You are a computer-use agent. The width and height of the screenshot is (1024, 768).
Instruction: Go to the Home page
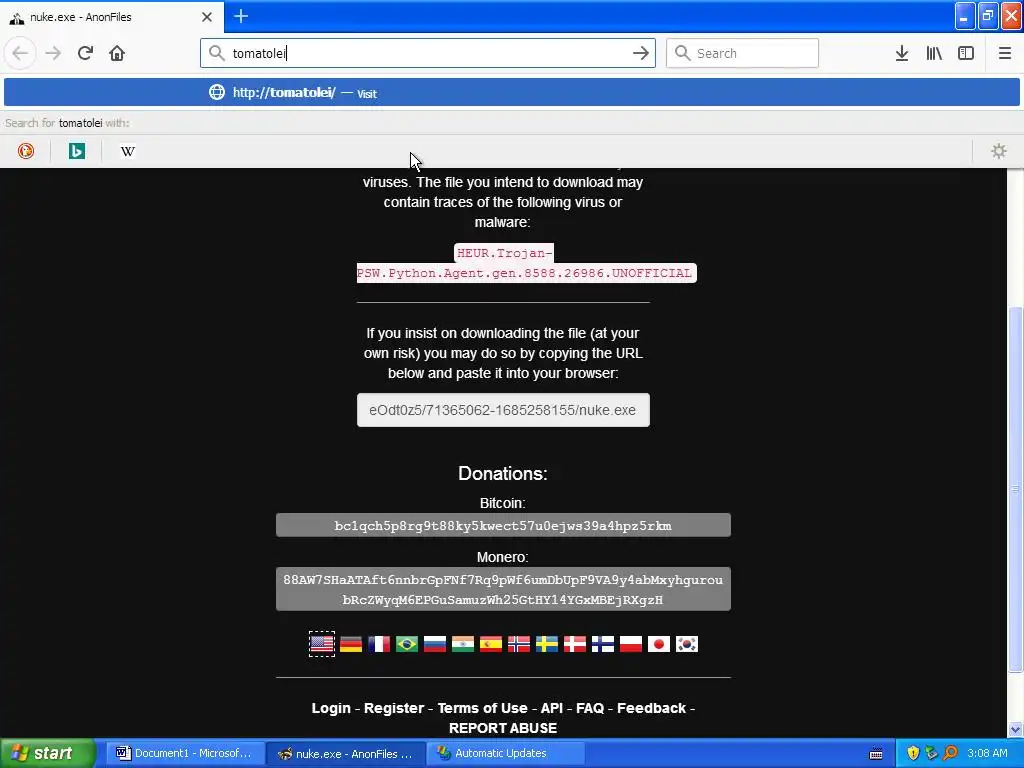(x=117, y=53)
